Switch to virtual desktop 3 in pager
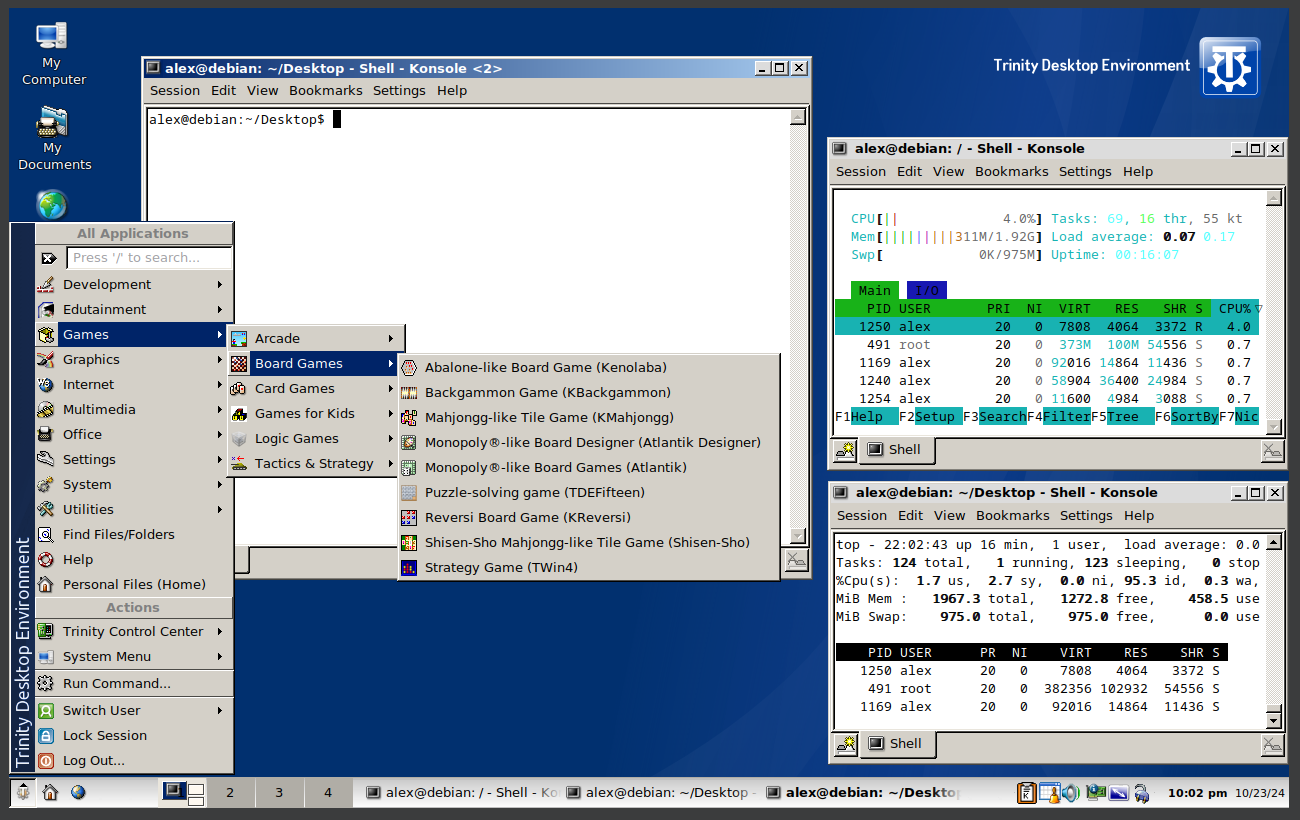This screenshot has width=1300, height=820. 279,792
